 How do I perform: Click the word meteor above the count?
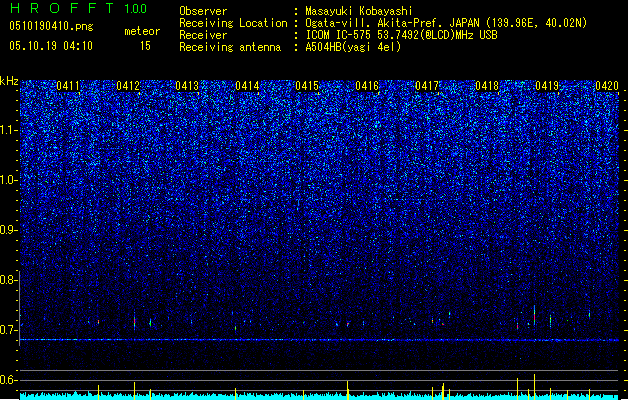(142, 31)
